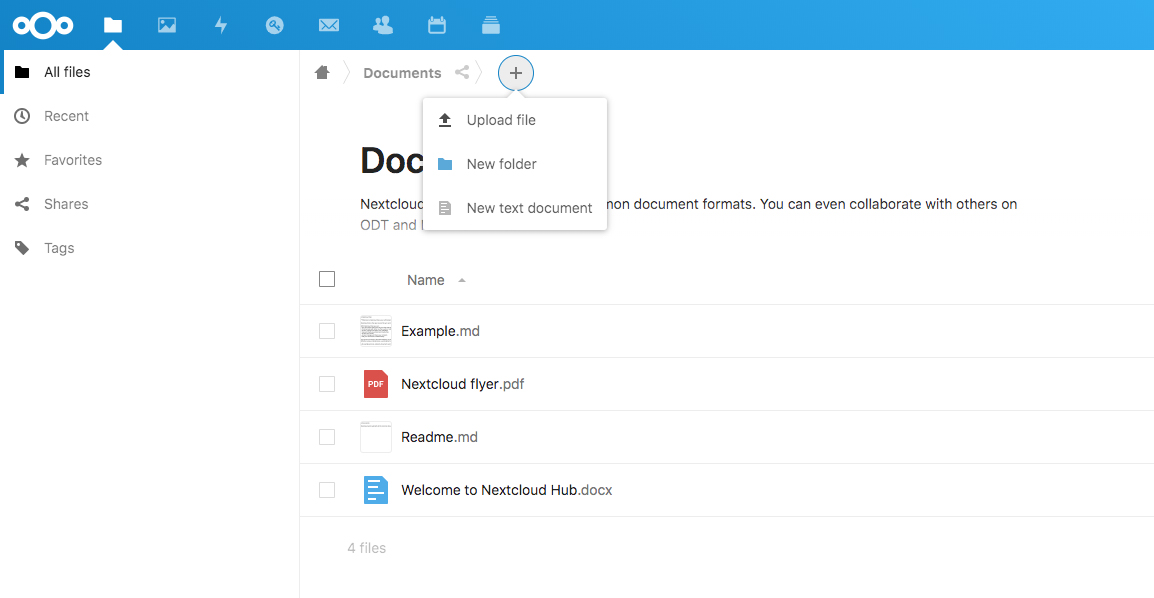Open the Contacts app icon
1154x598 pixels.
(383, 26)
